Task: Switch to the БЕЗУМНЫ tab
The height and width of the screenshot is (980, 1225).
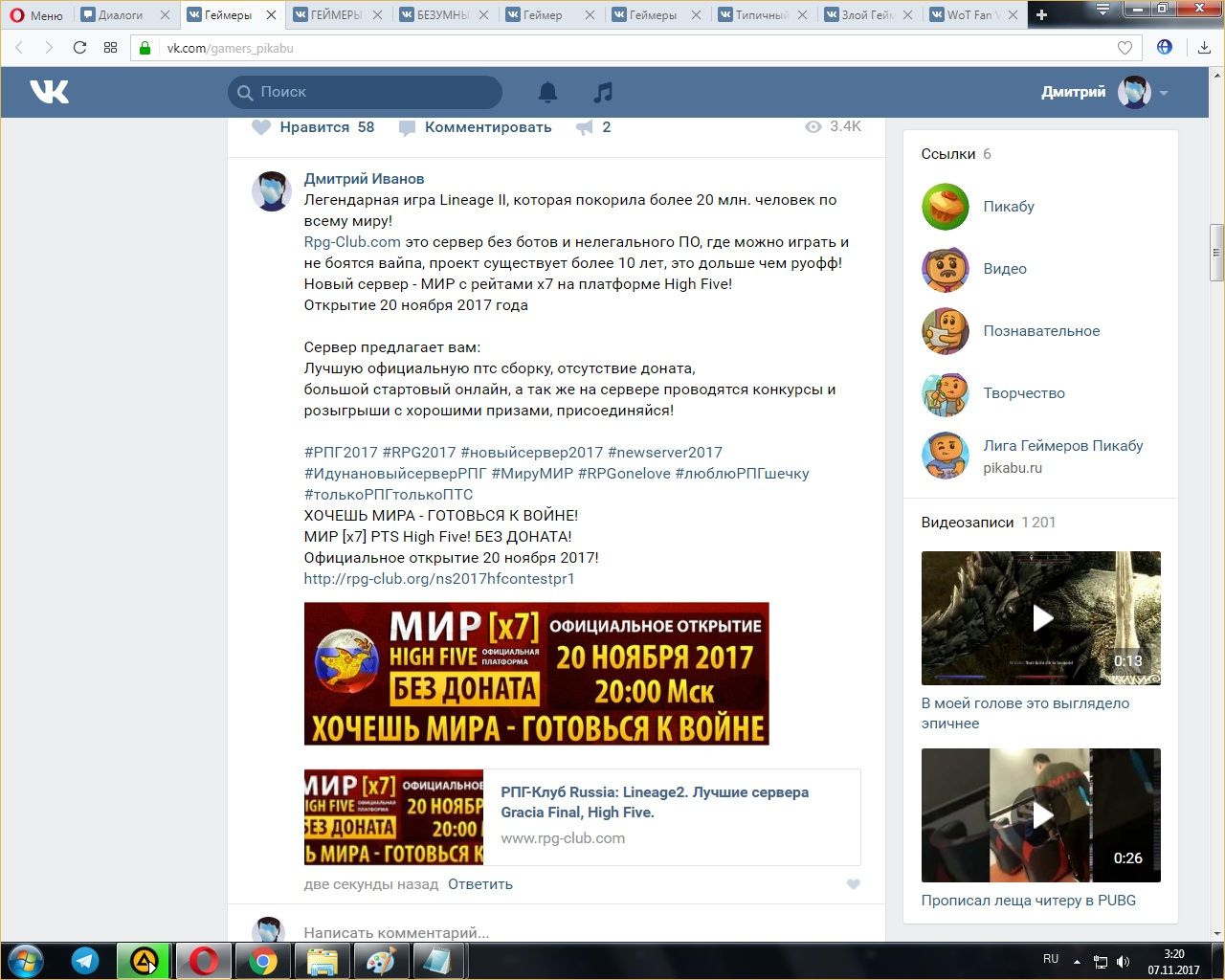Action: (443, 15)
